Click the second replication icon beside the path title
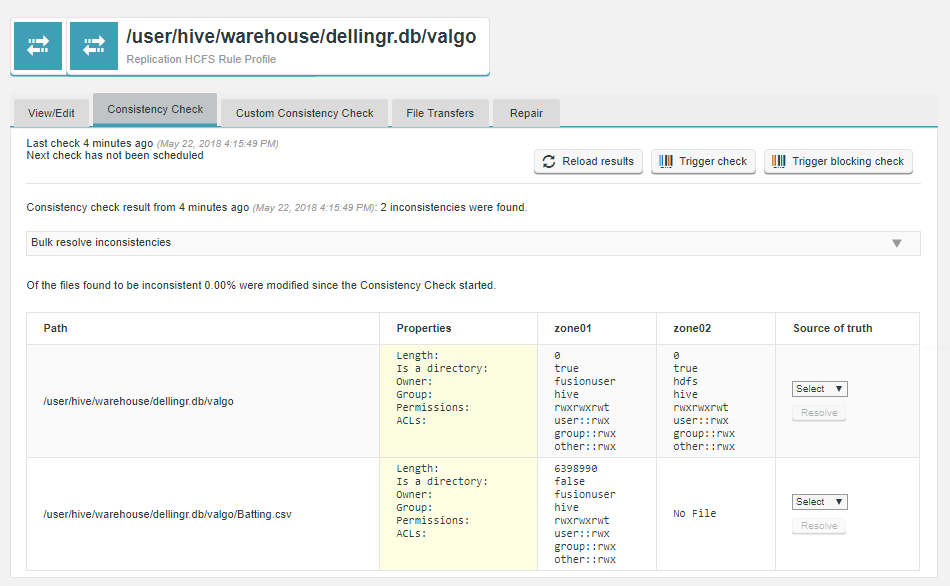The image size is (950, 586). tap(94, 46)
